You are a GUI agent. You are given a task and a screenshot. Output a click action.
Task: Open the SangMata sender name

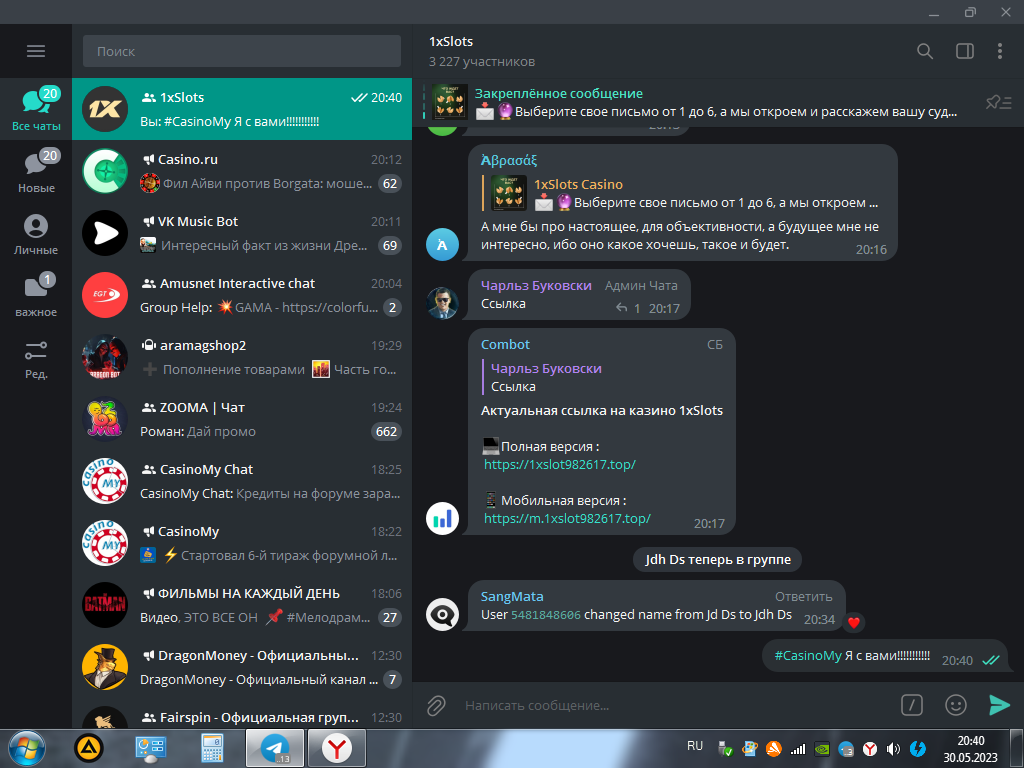[x=512, y=597]
